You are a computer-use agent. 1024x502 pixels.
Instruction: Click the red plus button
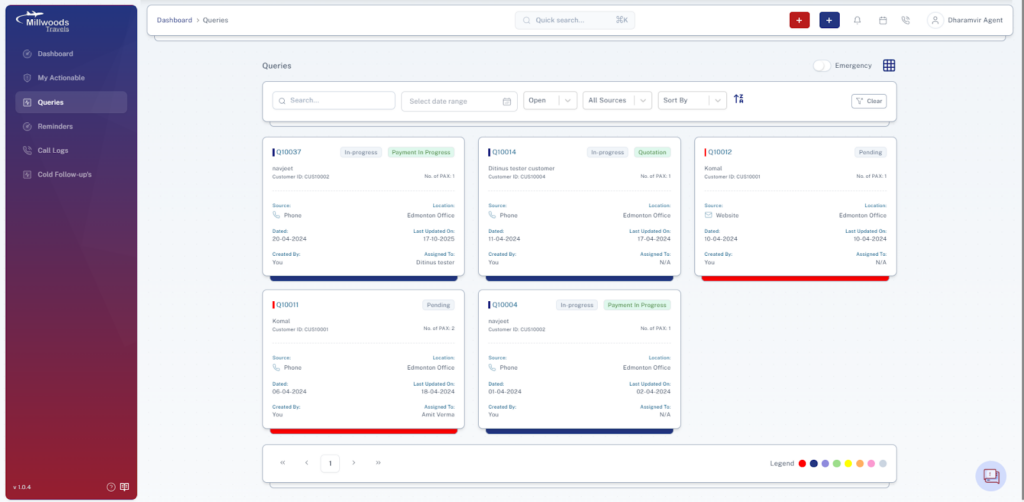point(799,20)
